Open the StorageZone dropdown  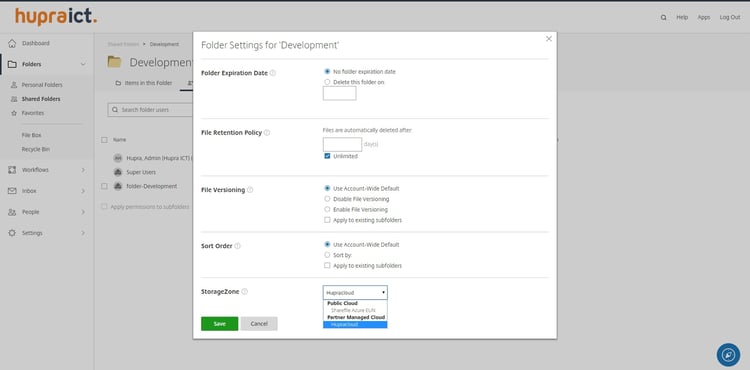coord(355,293)
